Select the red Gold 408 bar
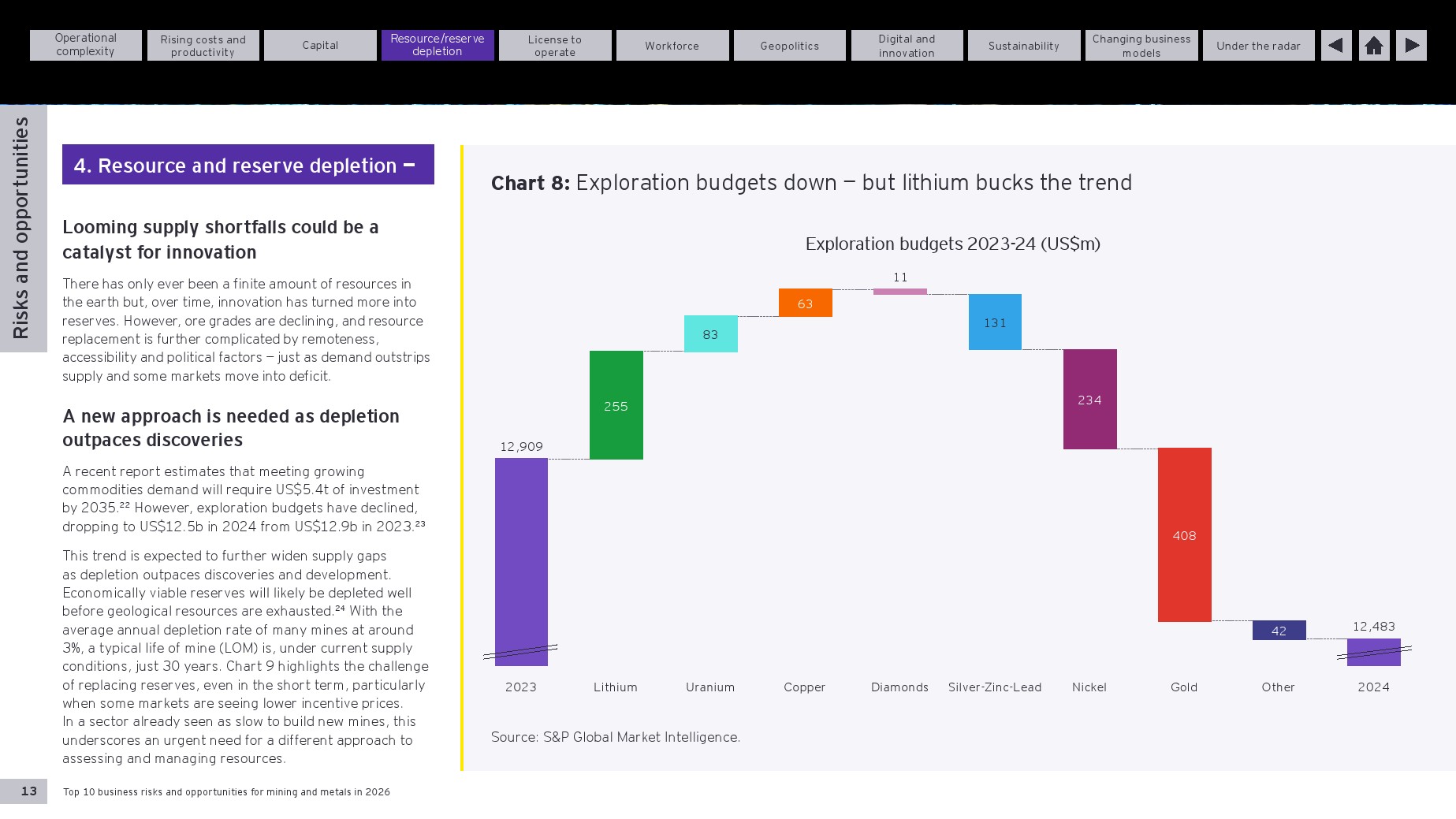This screenshot has width=1456, height=819. [x=1185, y=534]
